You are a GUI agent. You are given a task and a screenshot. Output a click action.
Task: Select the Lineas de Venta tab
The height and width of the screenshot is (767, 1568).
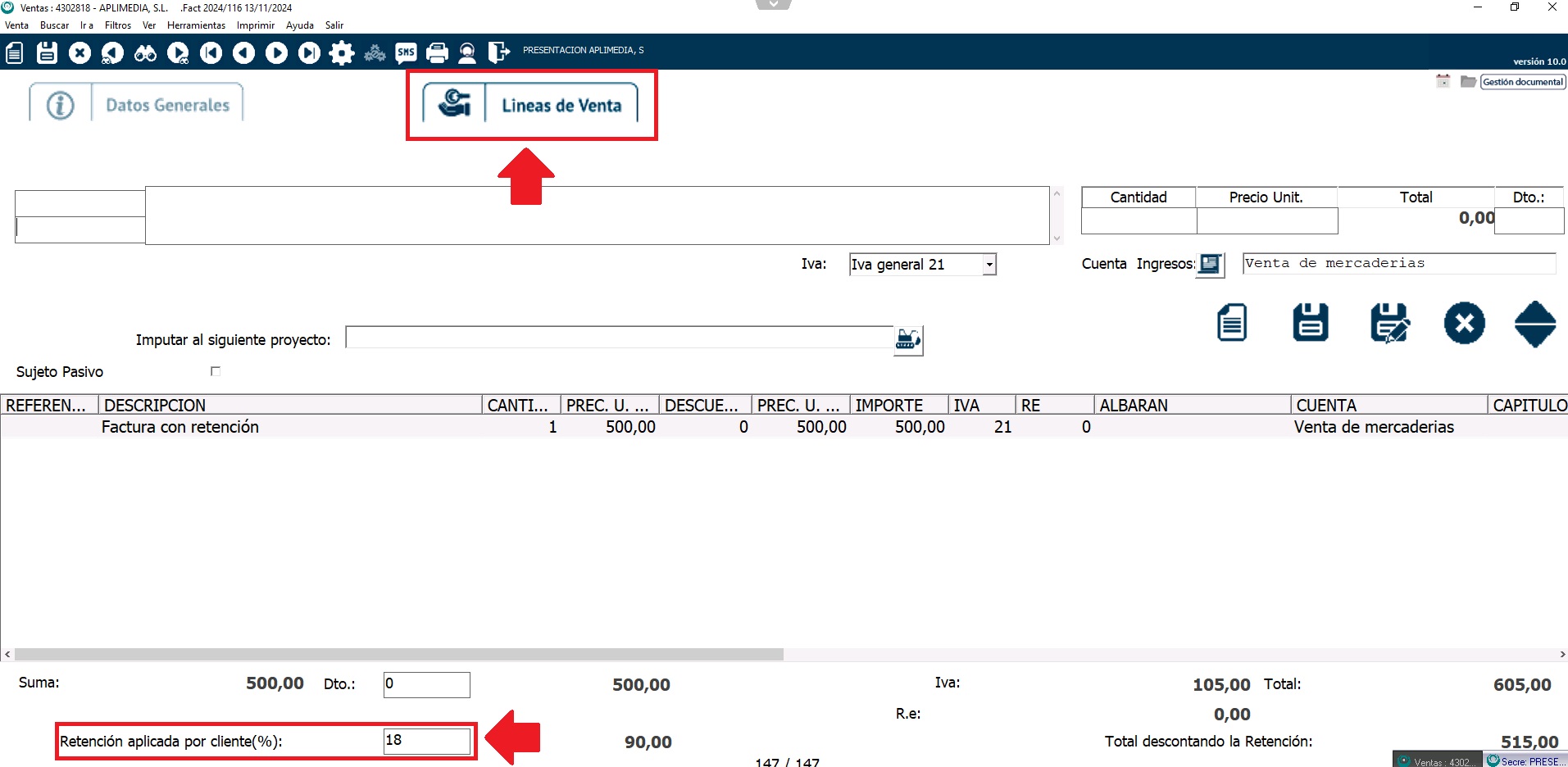pos(561,105)
